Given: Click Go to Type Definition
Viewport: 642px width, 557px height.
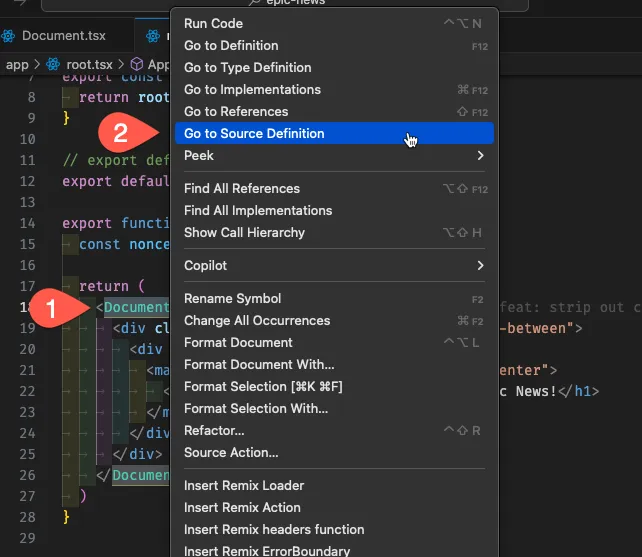Looking at the screenshot, I should [x=334, y=68].
